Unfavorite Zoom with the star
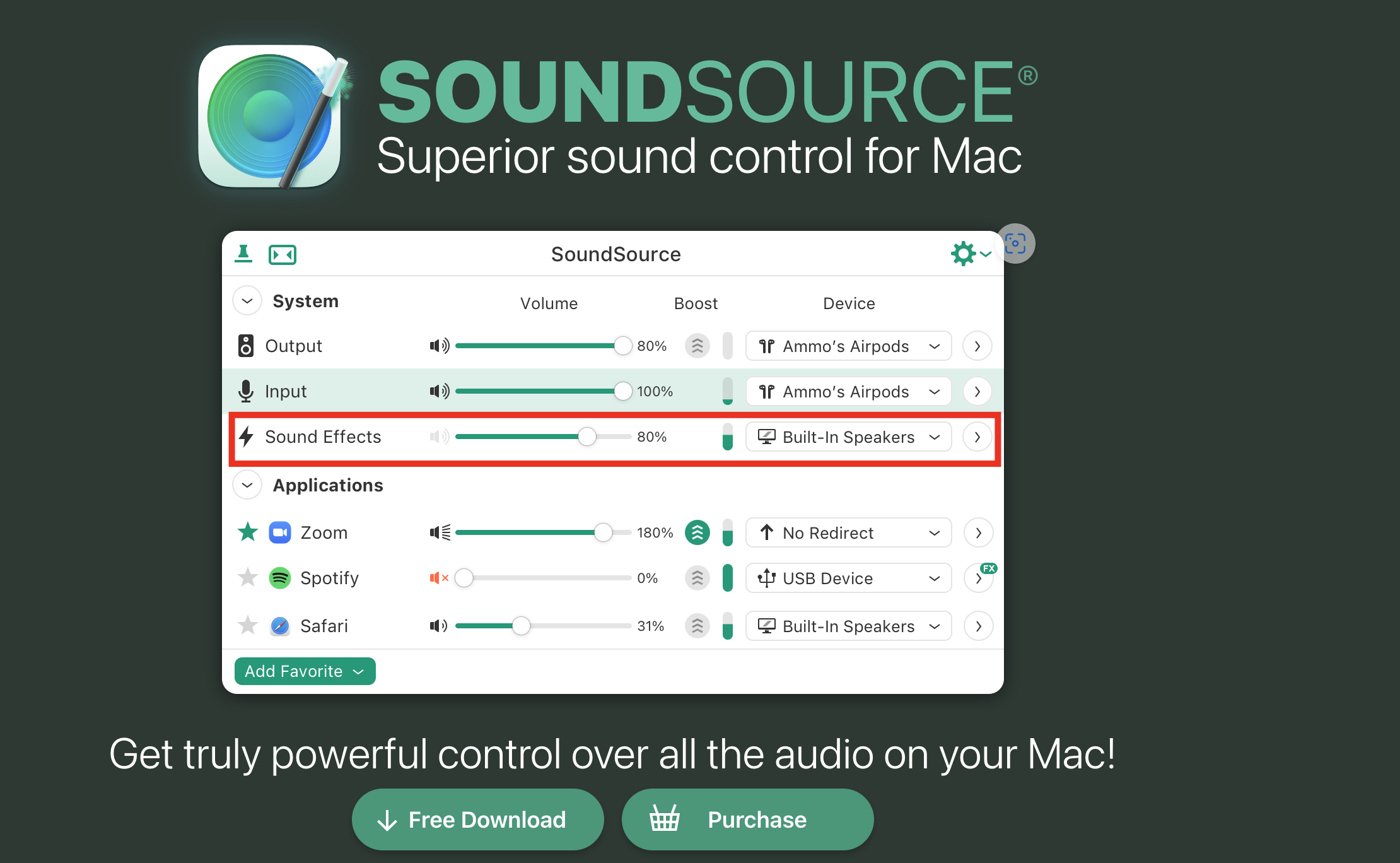 (248, 532)
